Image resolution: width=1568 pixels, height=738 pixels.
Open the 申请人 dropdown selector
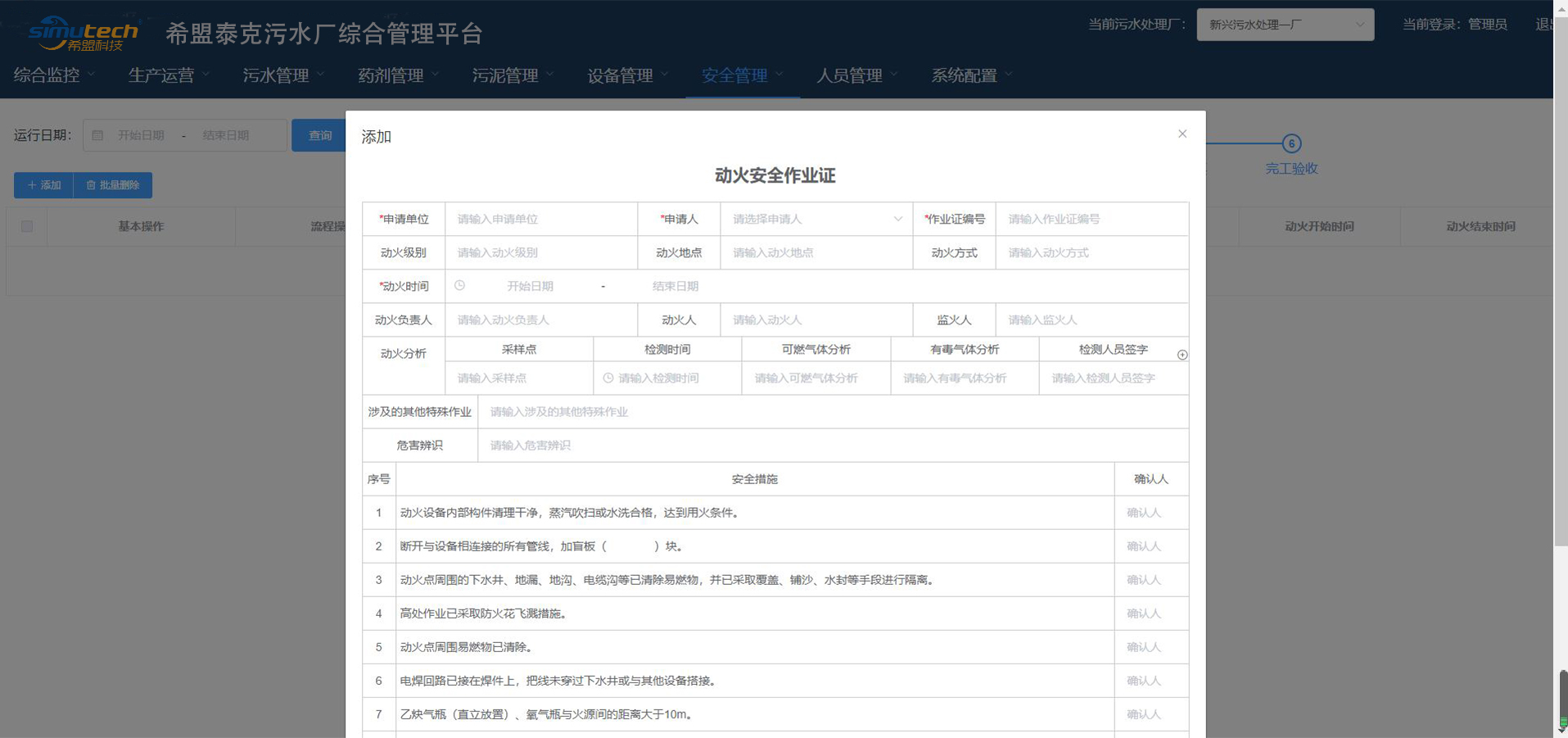tap(816, 219)
